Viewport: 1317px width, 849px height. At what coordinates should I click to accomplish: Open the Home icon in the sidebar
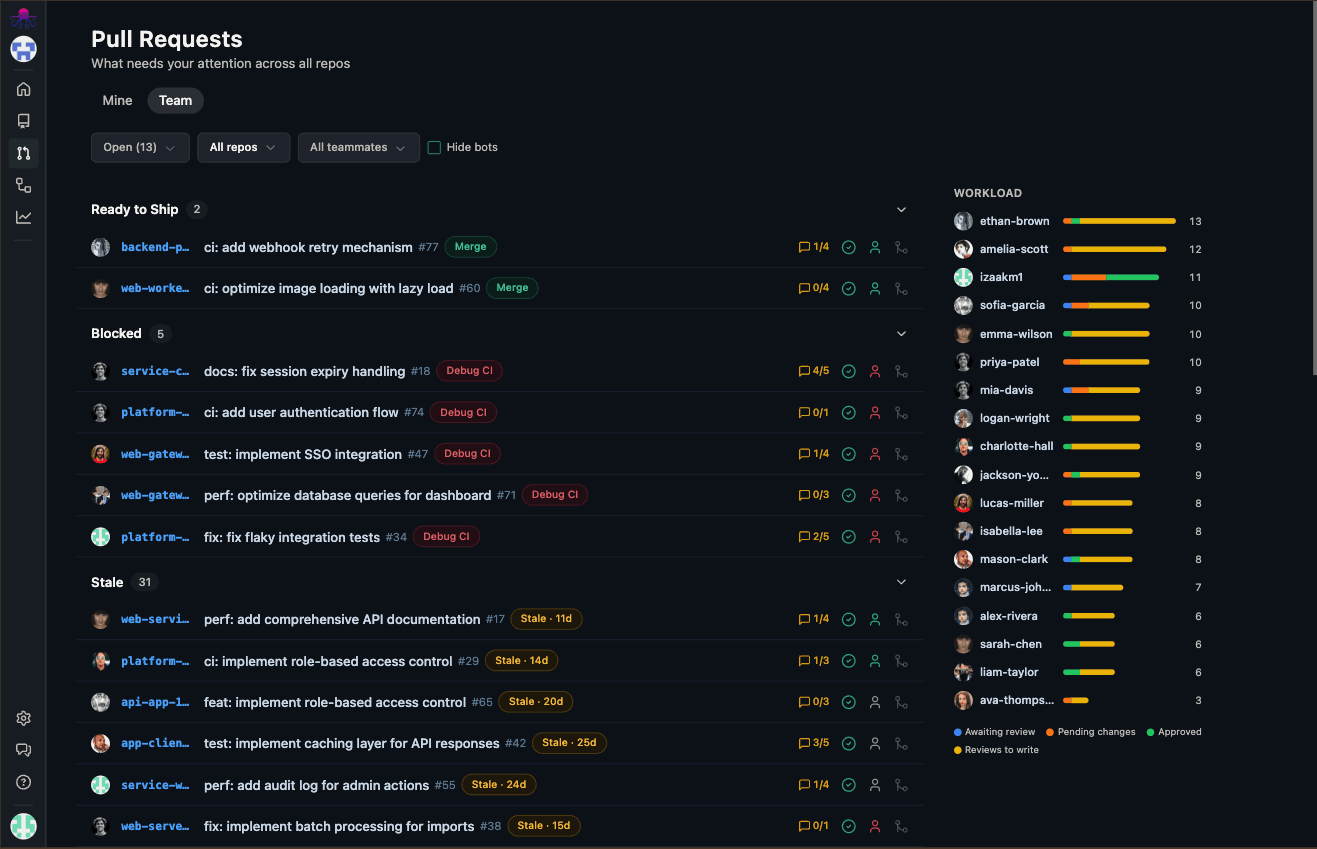(x=23, y=89)
